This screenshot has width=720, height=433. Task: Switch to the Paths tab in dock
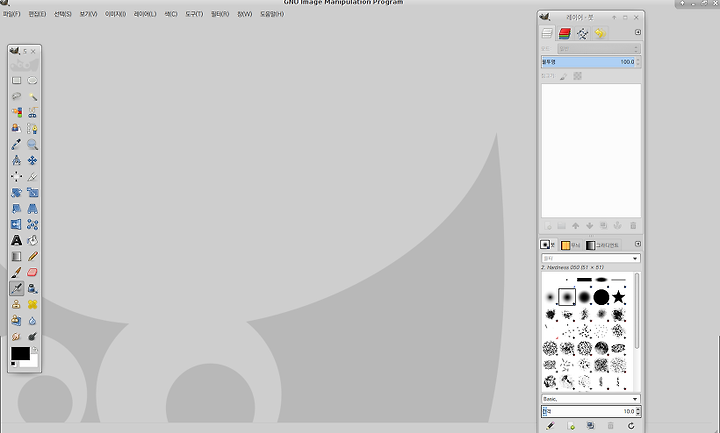click(582, 33)
